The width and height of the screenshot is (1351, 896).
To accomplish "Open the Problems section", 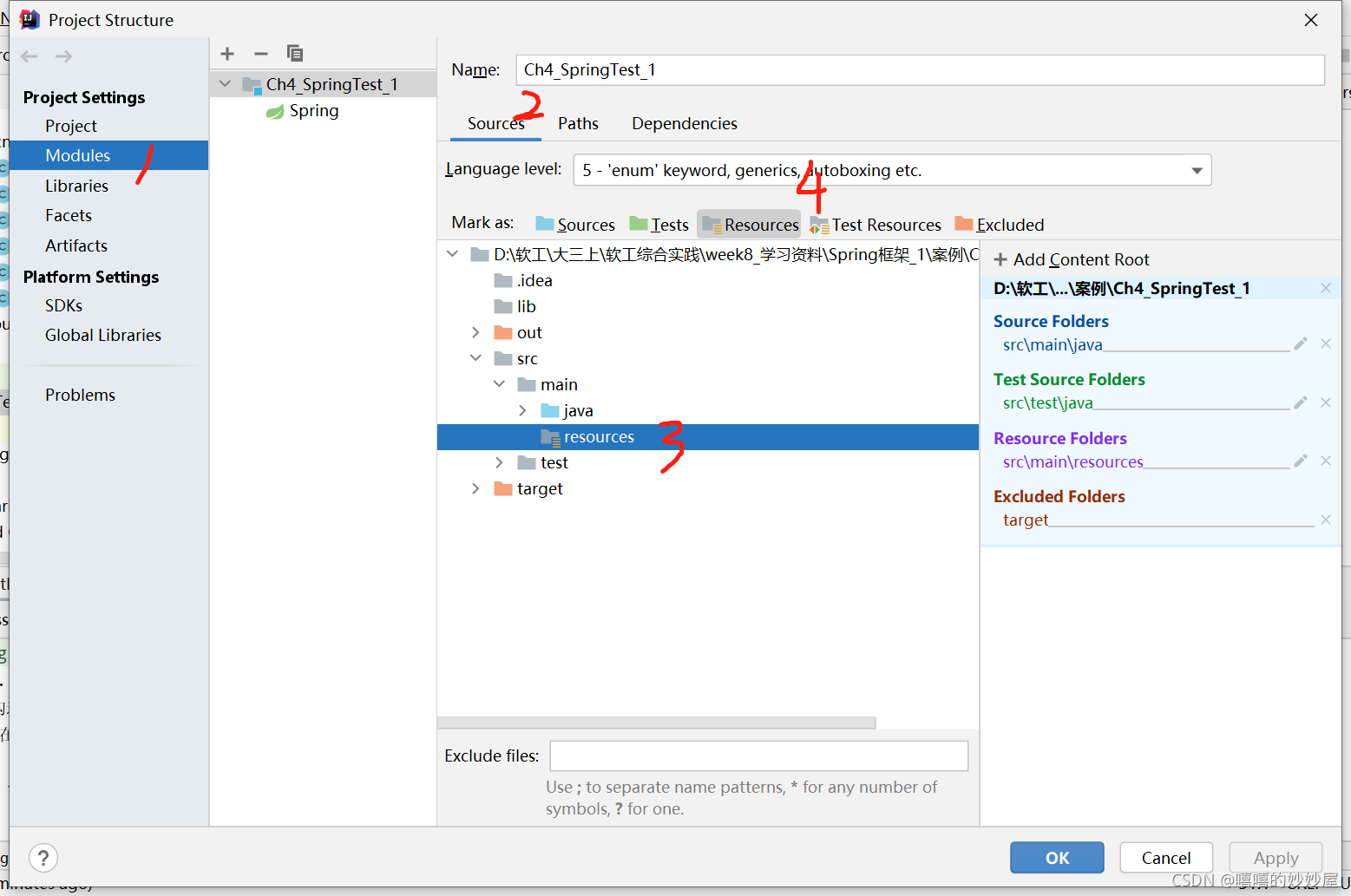I will [80, 395].
